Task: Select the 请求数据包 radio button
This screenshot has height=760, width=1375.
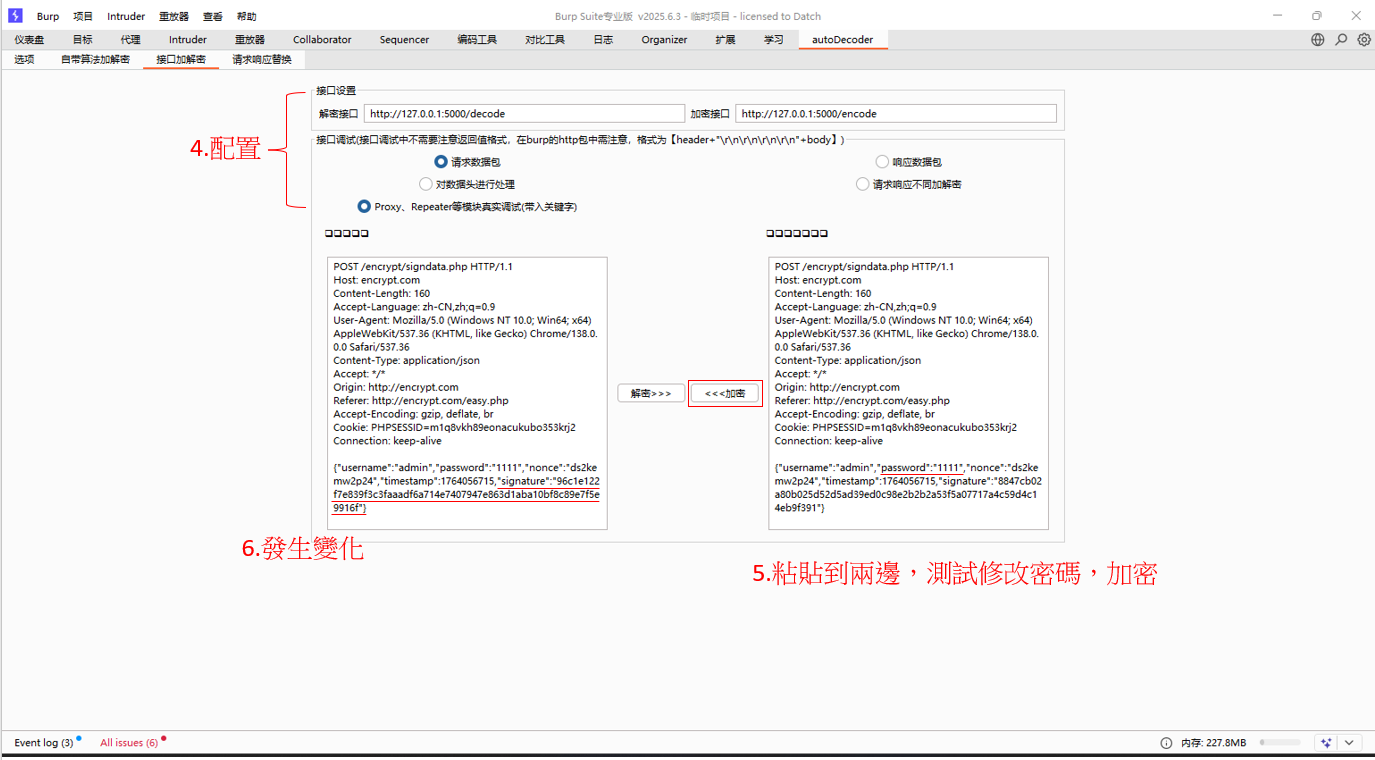Action: click(440, 161)
